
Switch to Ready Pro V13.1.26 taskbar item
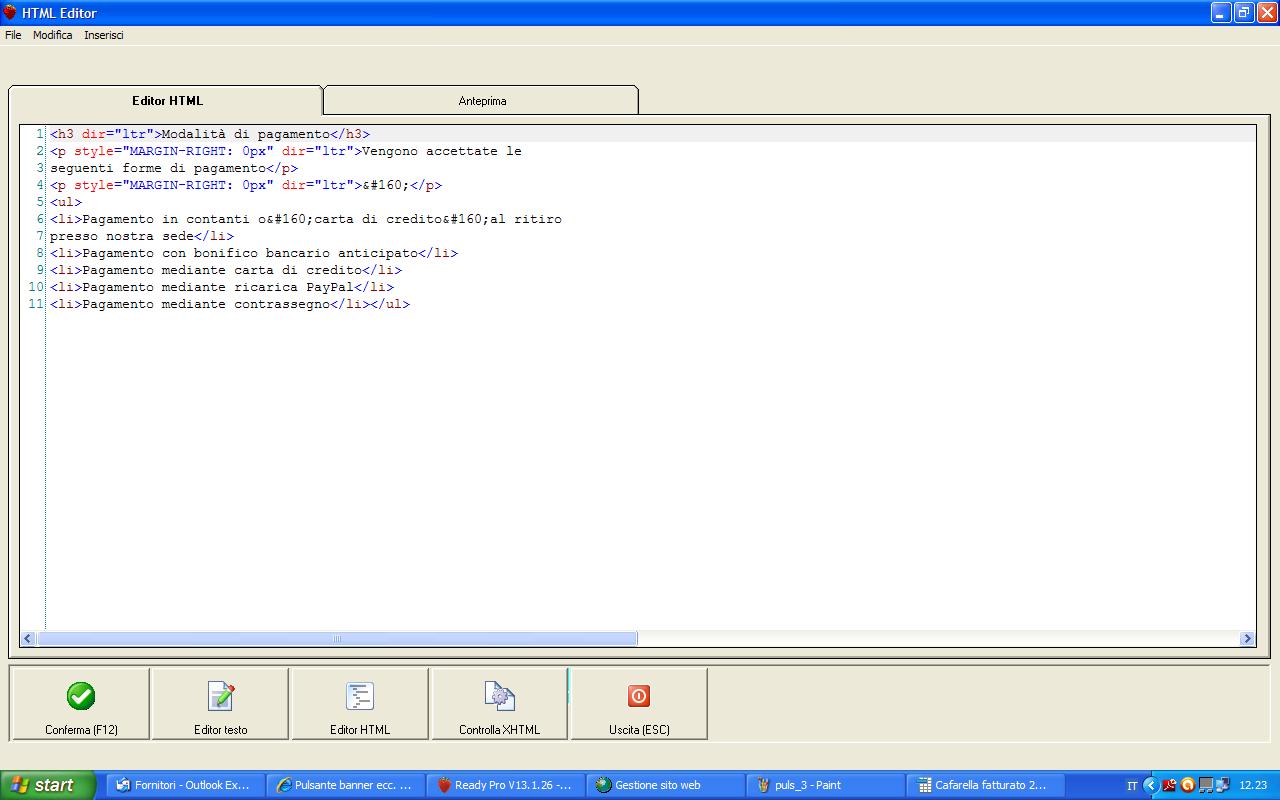click(x=505, y=785)
